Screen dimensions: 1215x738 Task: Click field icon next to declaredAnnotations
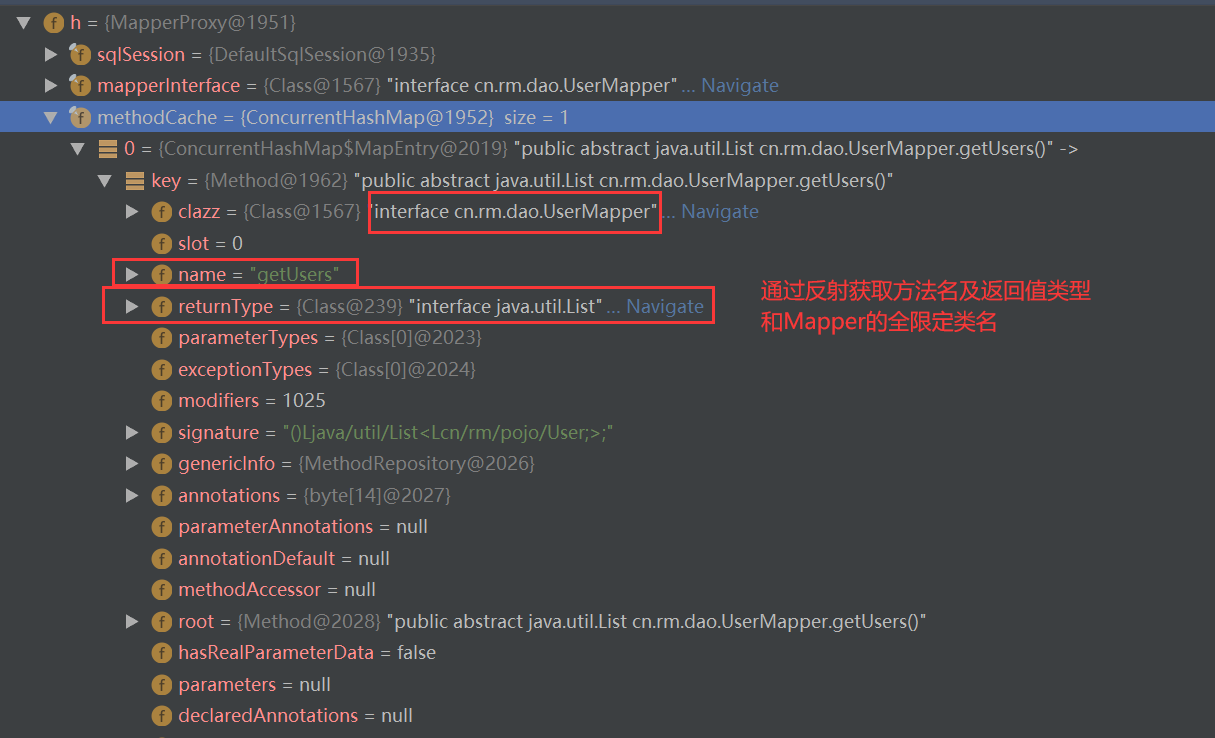coord(161,715)
